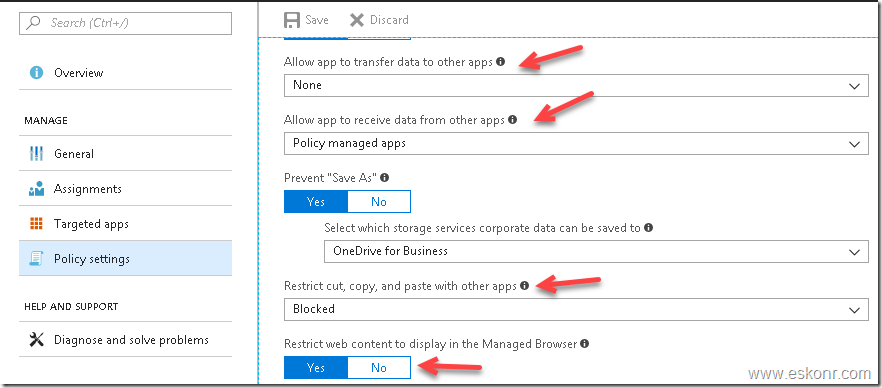Click info icon beside transfer data setting
Viewport: 882px width, 388px height.
[501, 61]
